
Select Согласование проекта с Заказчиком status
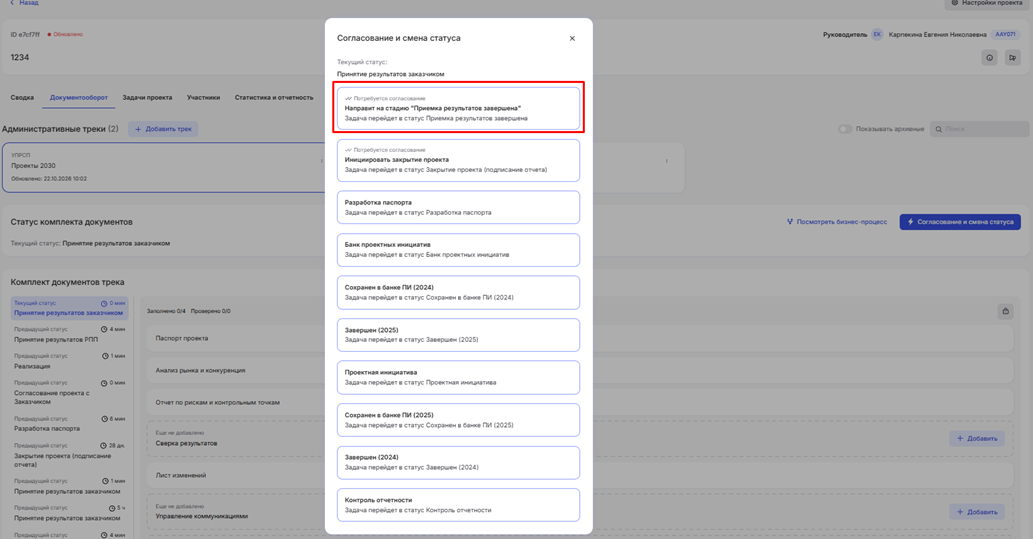click(69, 392)
